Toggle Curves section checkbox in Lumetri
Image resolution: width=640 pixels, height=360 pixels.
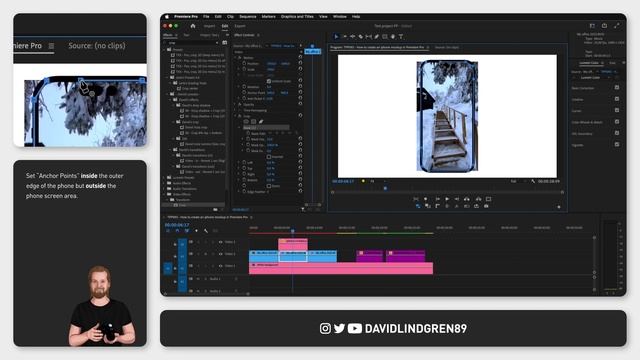pos(617,110)
